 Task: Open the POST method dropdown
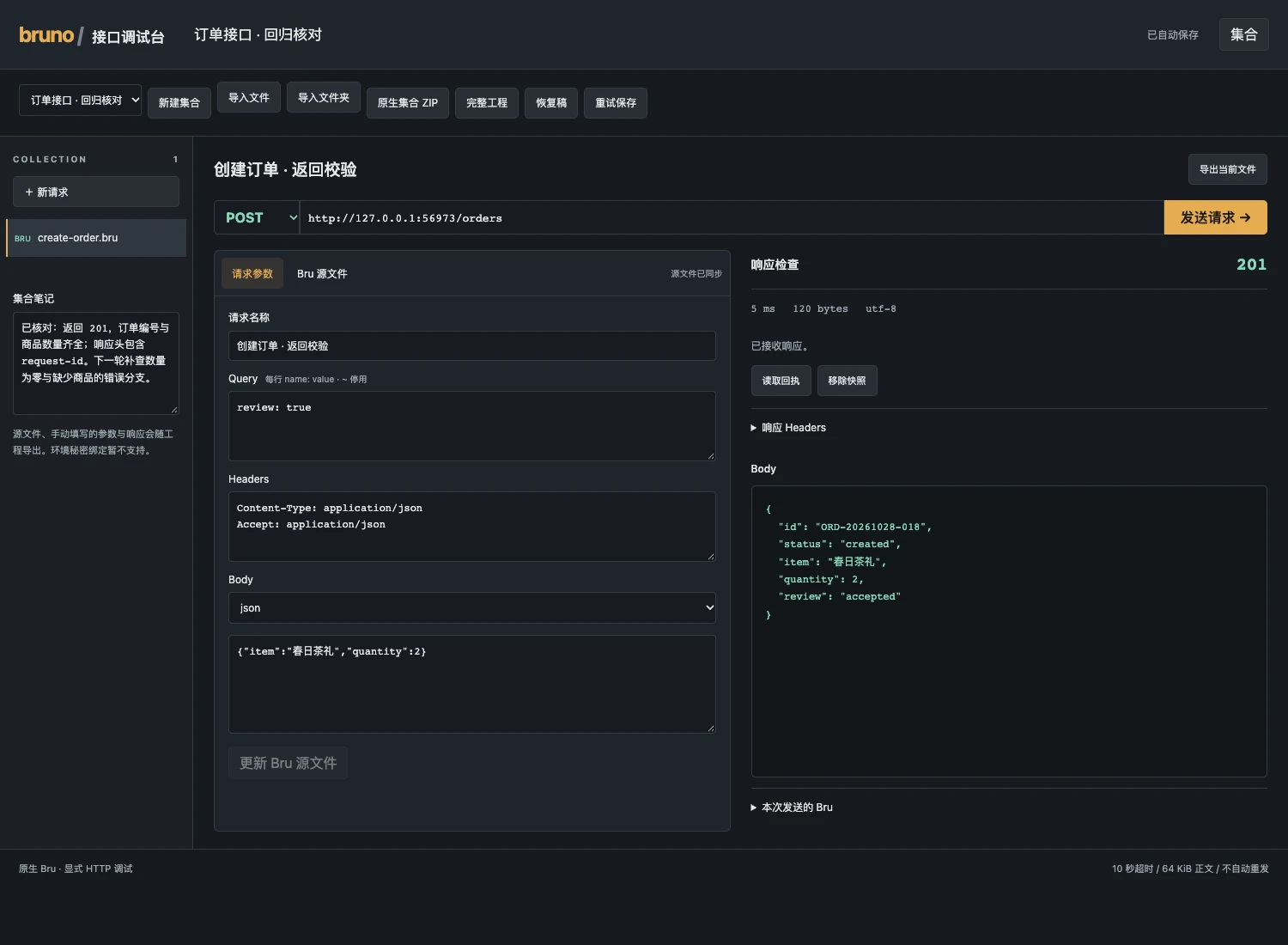[257, 217]
